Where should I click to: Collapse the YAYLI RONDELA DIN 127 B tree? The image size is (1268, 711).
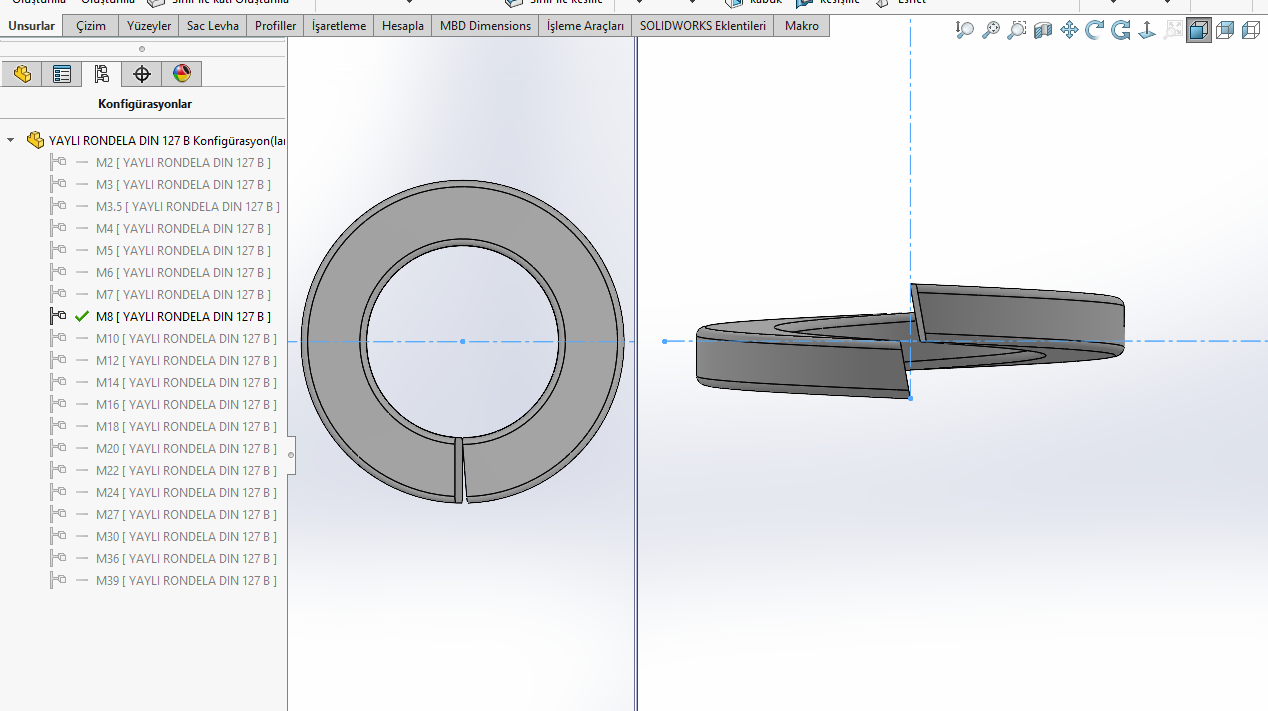11,141
